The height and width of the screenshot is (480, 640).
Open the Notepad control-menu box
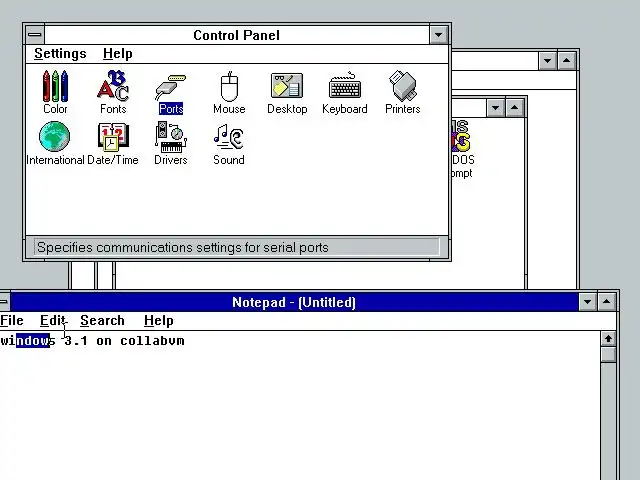click(4, 302)
